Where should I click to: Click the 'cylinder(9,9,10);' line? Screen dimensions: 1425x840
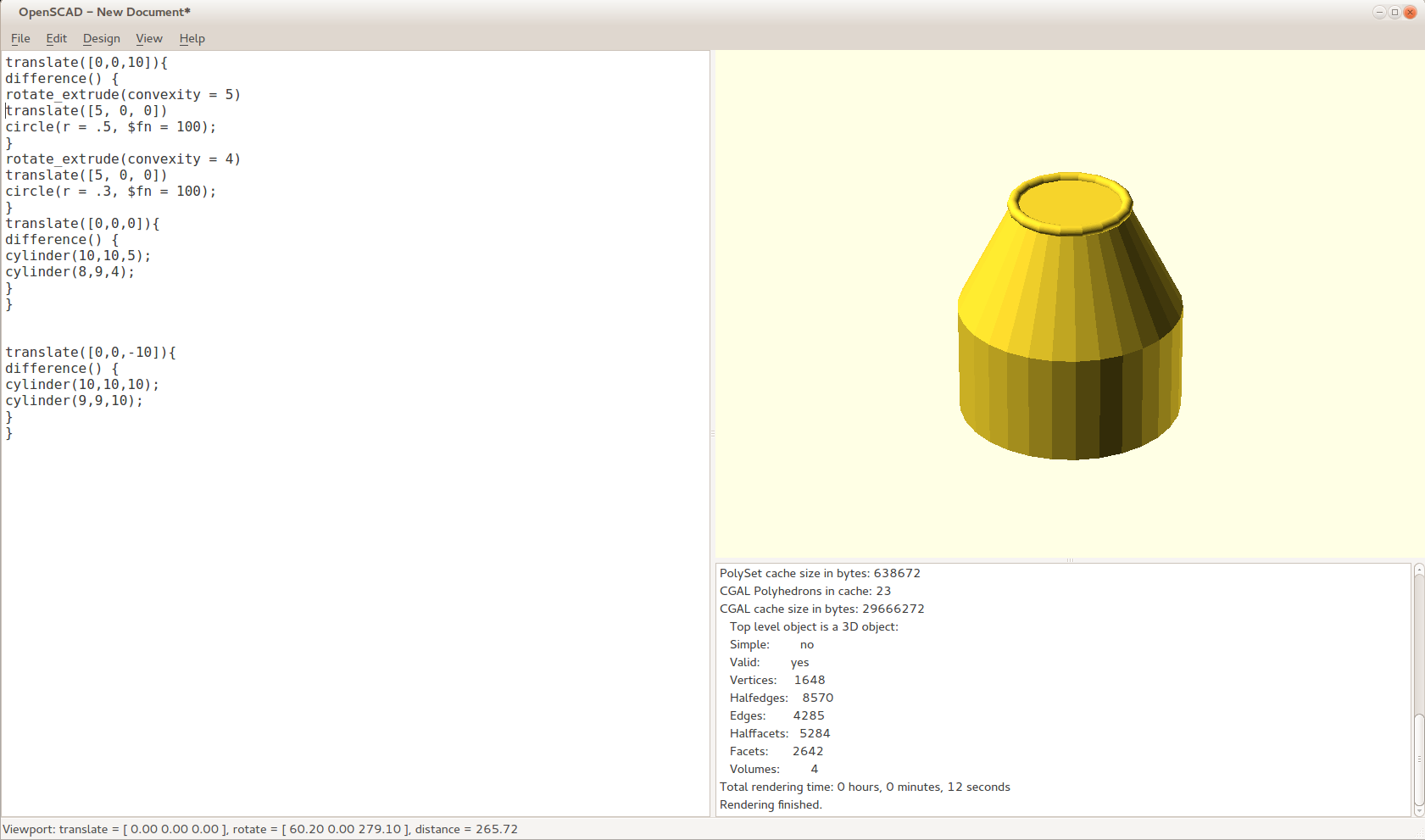click(75, 400)
